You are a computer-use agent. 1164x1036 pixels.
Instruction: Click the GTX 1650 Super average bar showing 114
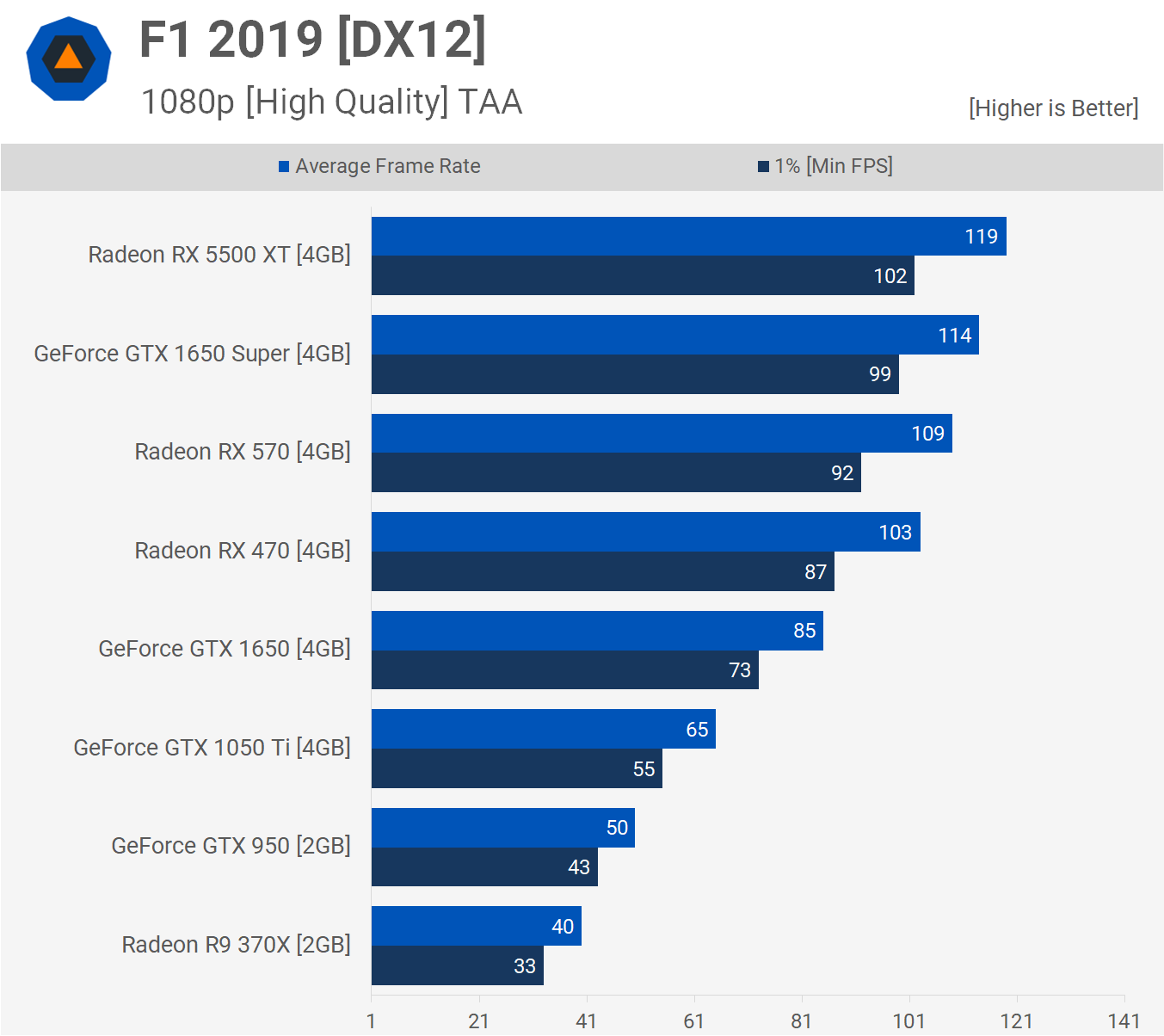(675, 335)
